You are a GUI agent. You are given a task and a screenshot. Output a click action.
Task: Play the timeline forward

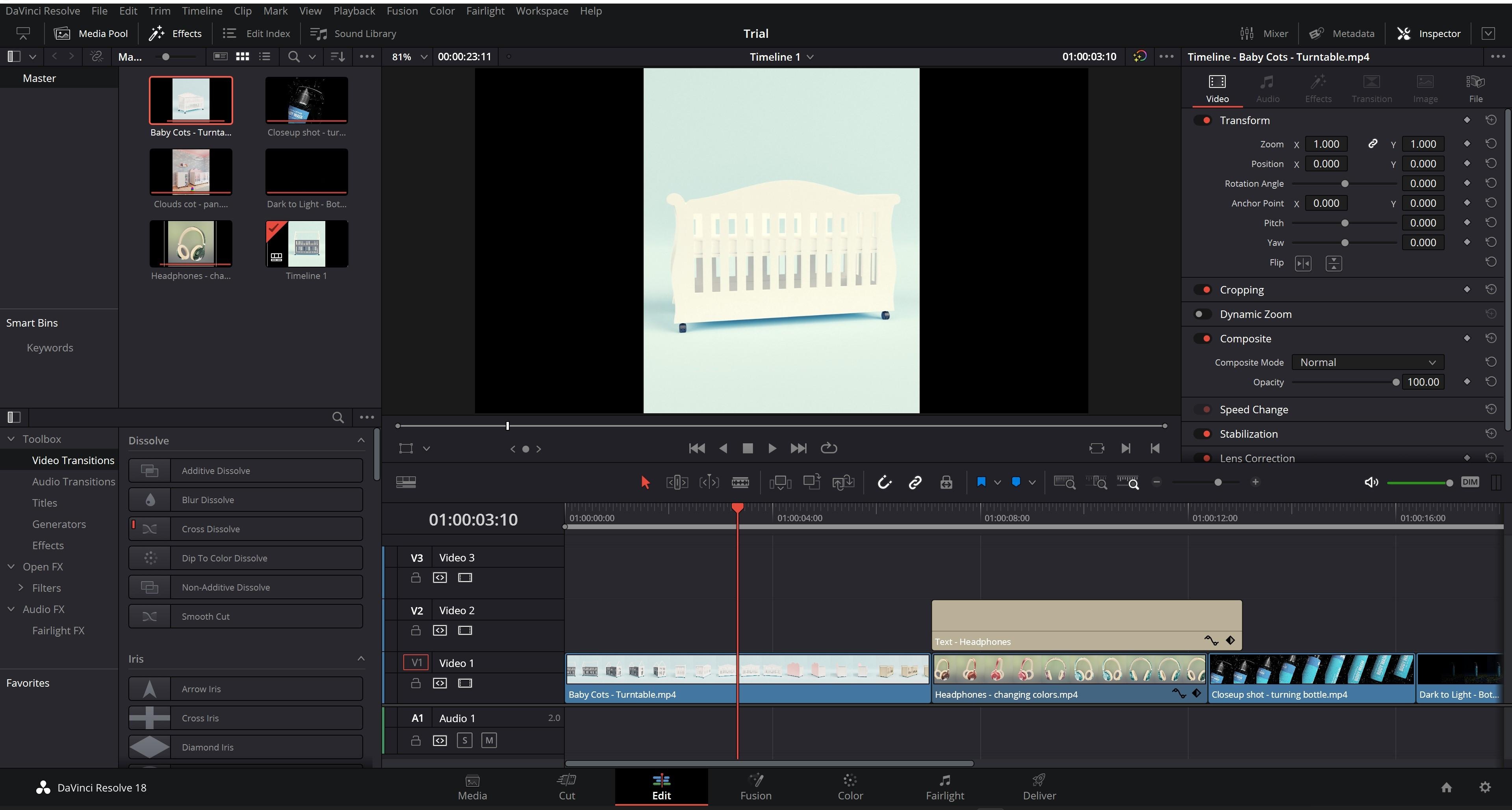click(772, 448)
